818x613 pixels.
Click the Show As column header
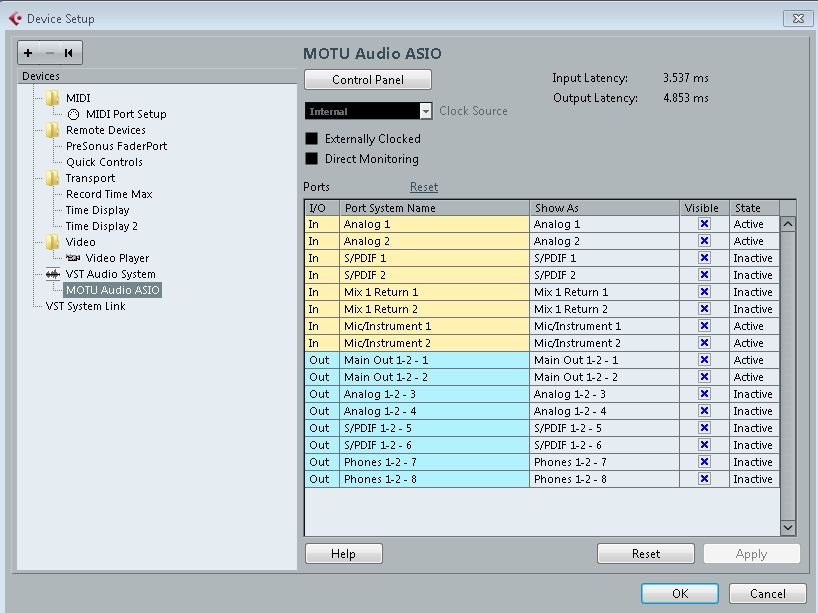click(604, 208)
